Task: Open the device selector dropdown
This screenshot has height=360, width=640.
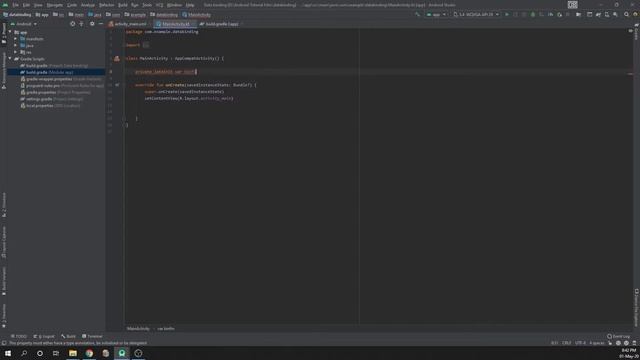Action: (x=476, y=15)
